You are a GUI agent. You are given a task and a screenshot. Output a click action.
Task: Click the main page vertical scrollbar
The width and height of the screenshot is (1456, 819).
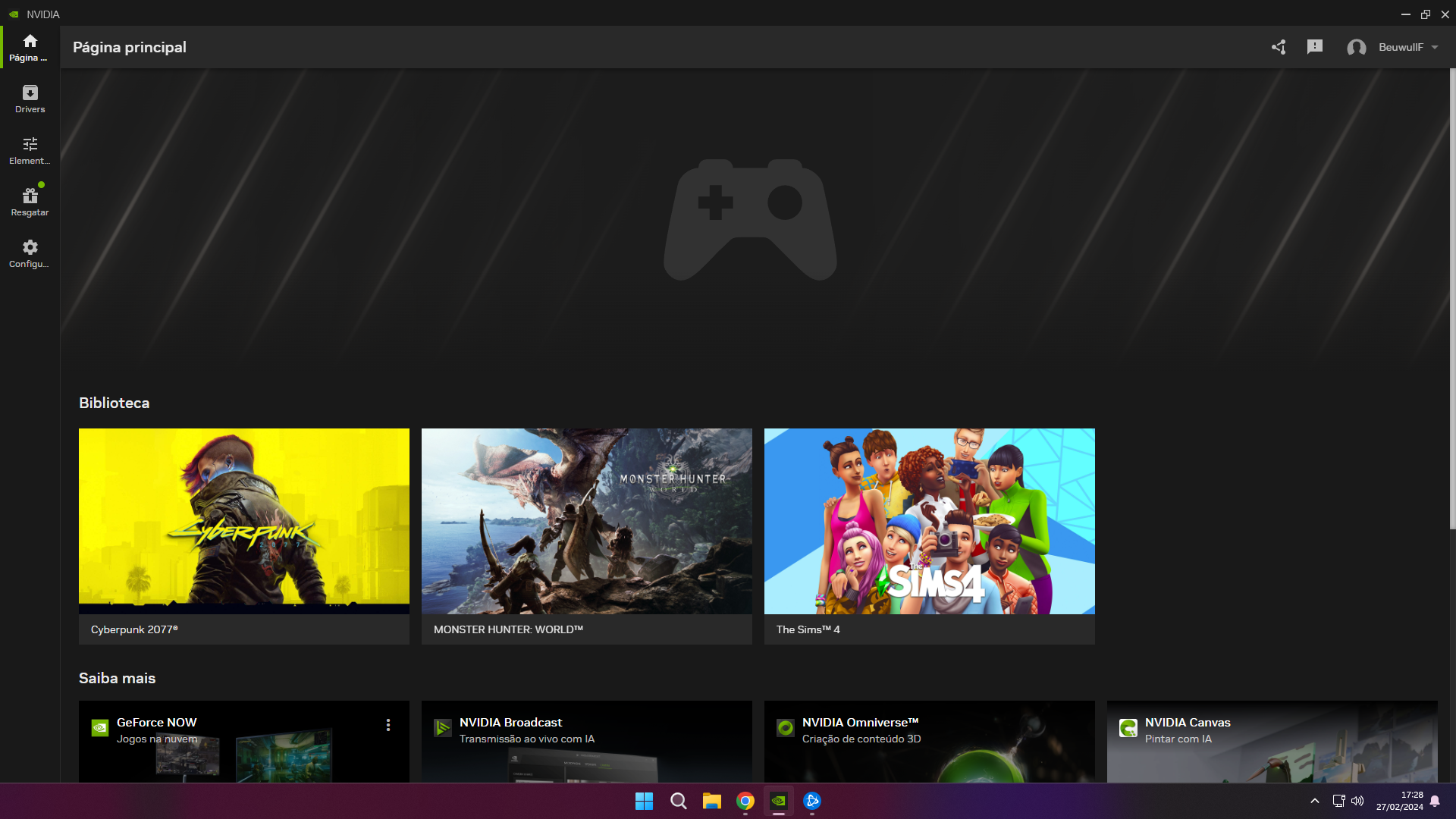click(1452, 300)
